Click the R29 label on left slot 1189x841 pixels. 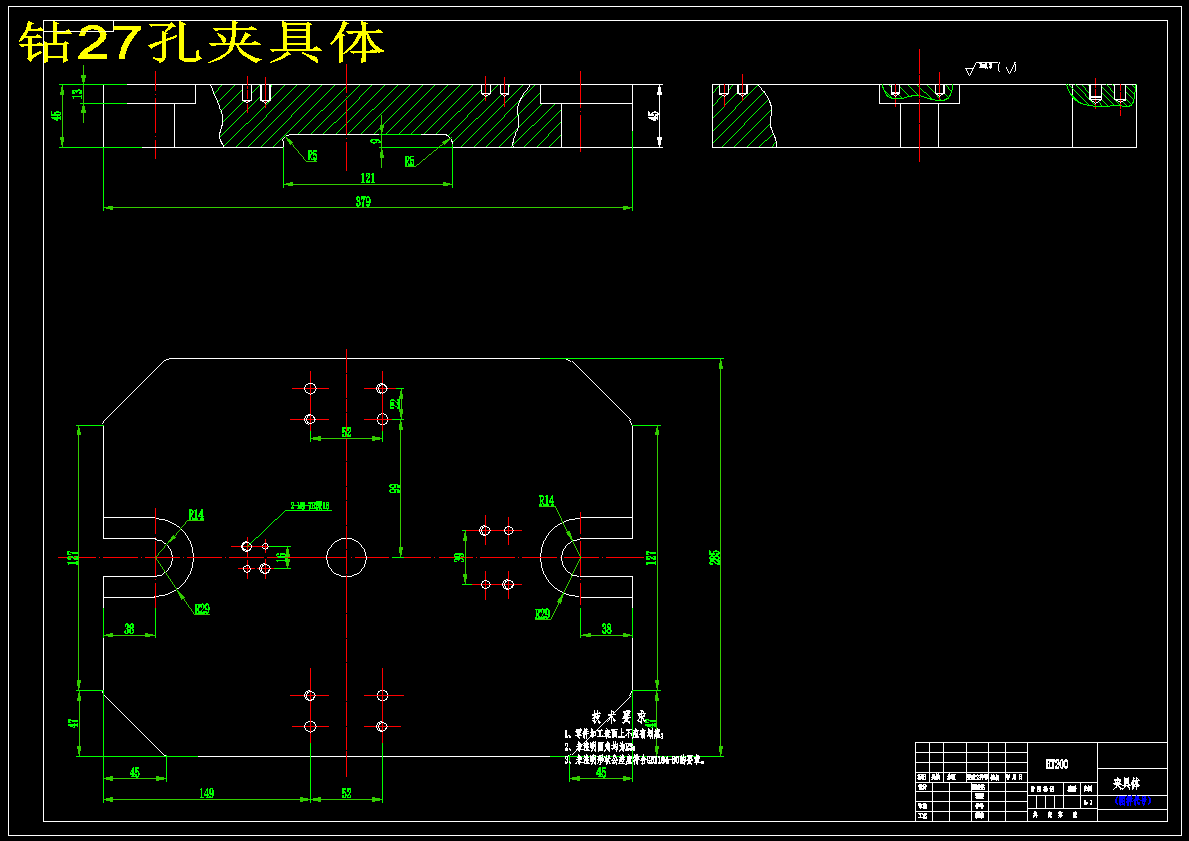click(x=202, y=609)
